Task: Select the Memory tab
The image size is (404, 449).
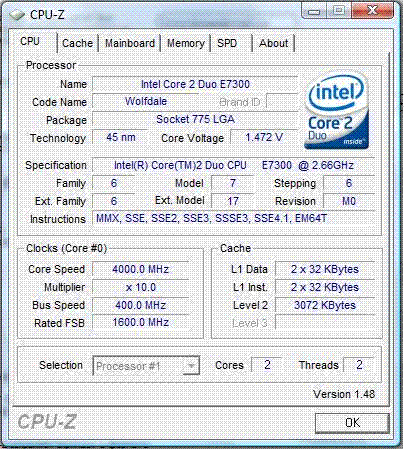Action: pos(186,43)
